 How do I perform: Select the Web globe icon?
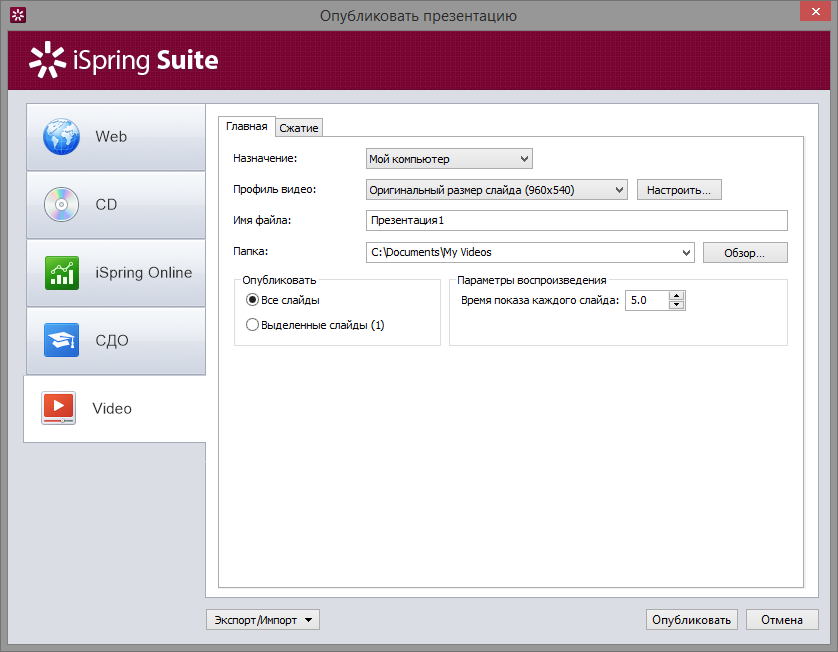61,137
